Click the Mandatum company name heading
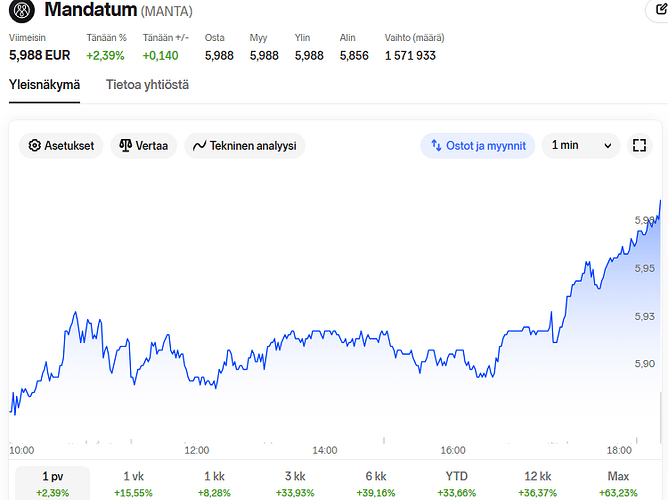Viewport: 668px width, 500px height. (x=90, y=10)
